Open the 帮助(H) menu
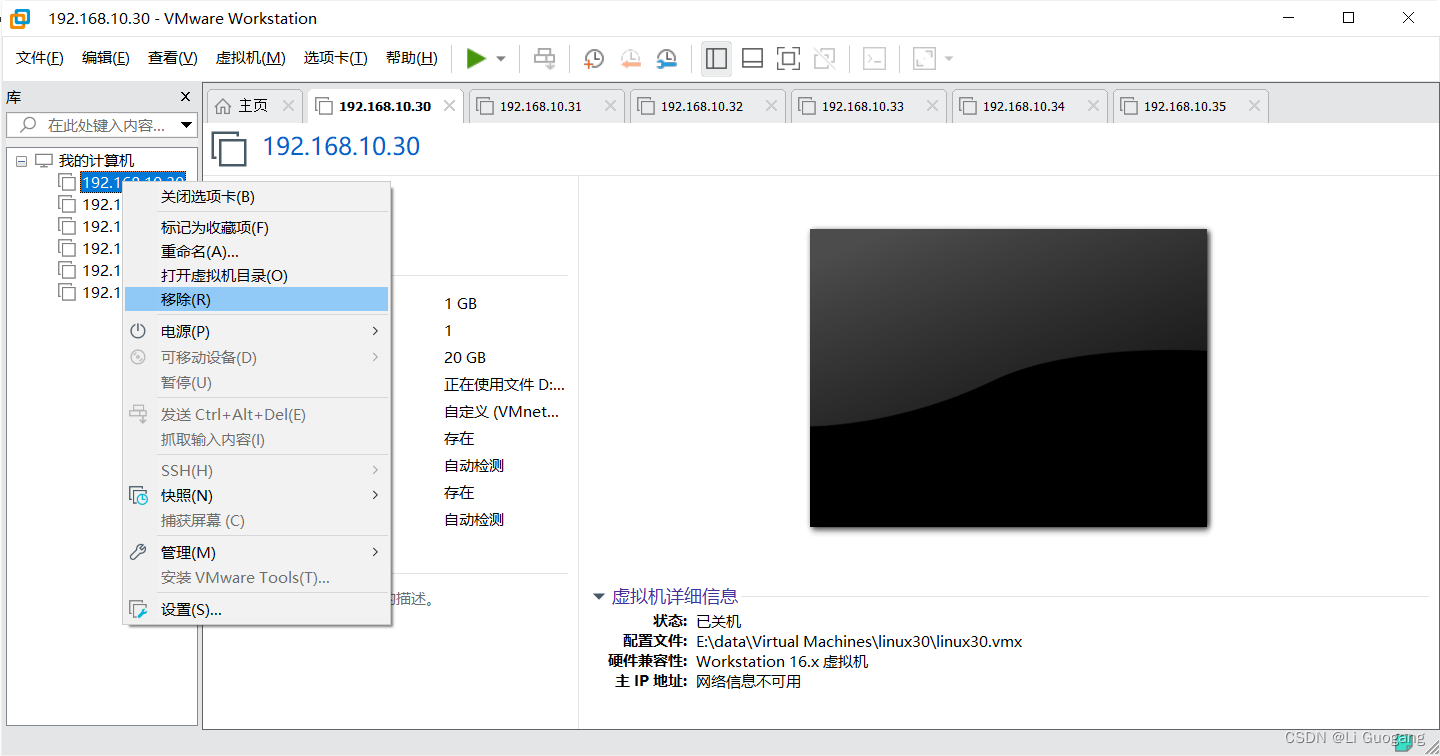The height and width of the screenshot is (756, 1440). [x=412, y=58]
